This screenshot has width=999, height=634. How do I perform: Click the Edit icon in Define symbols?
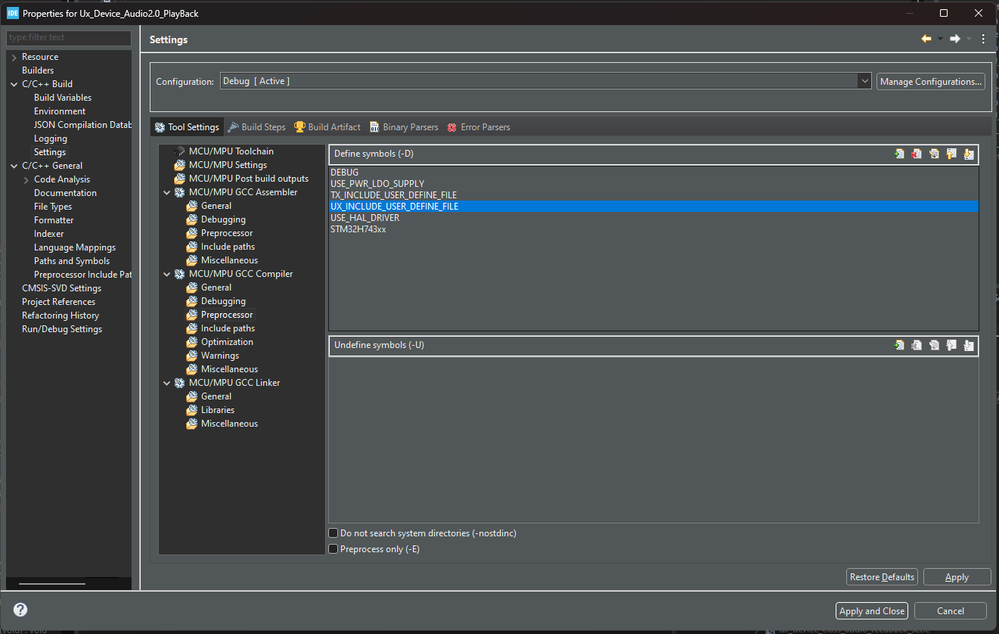[x=934, y=154]
